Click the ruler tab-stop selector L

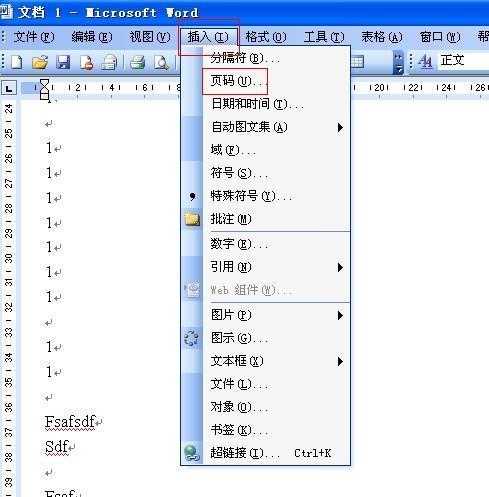click(x=9, y=88)
